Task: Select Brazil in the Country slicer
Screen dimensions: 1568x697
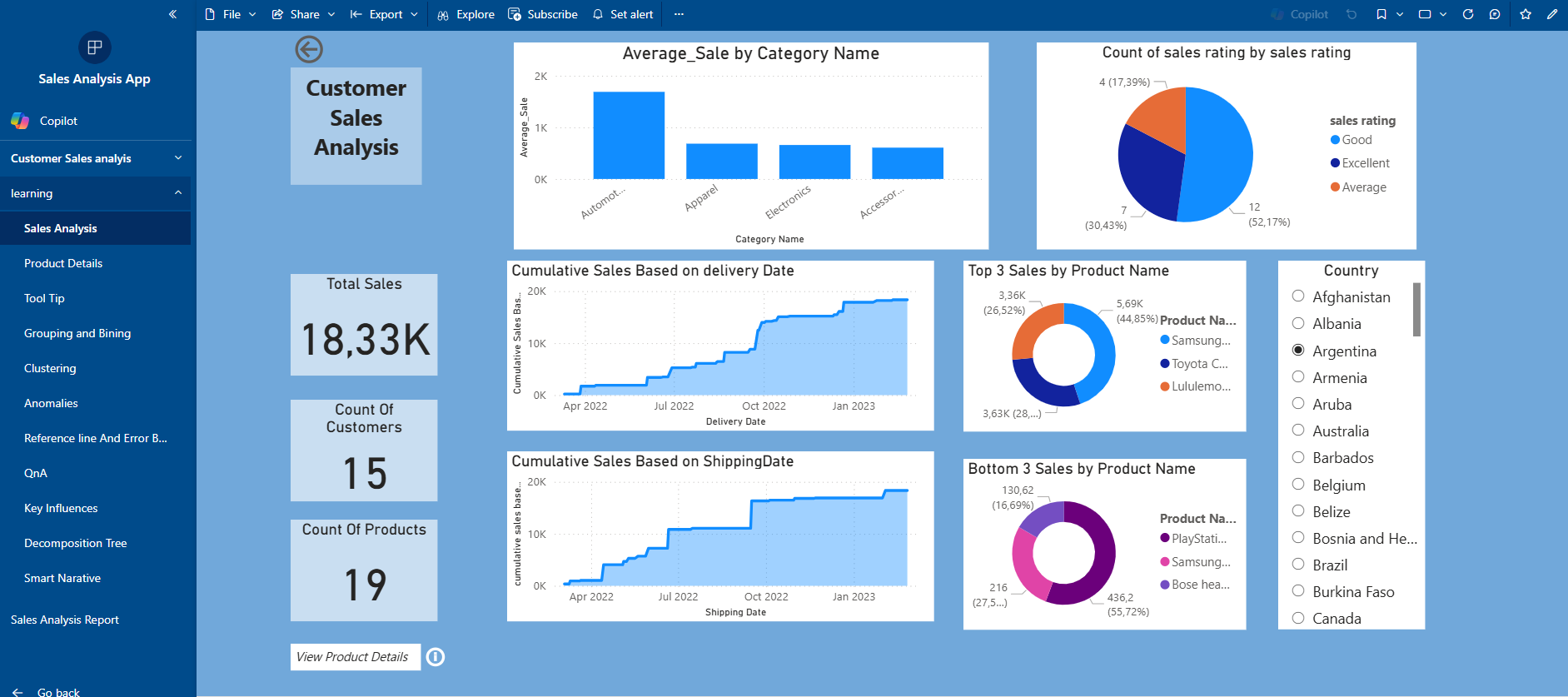Action: 1298,565
